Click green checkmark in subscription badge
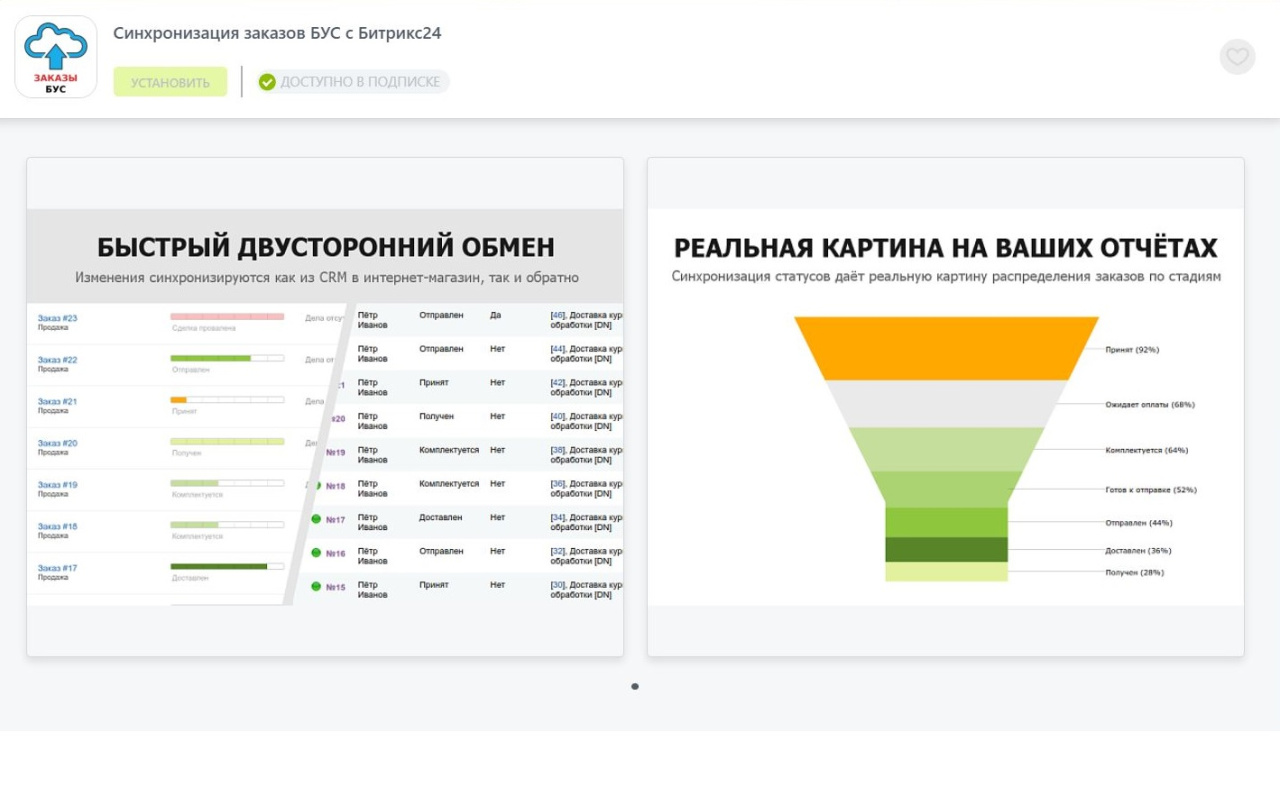This screenshot has height=787, width=1280. 267,82
